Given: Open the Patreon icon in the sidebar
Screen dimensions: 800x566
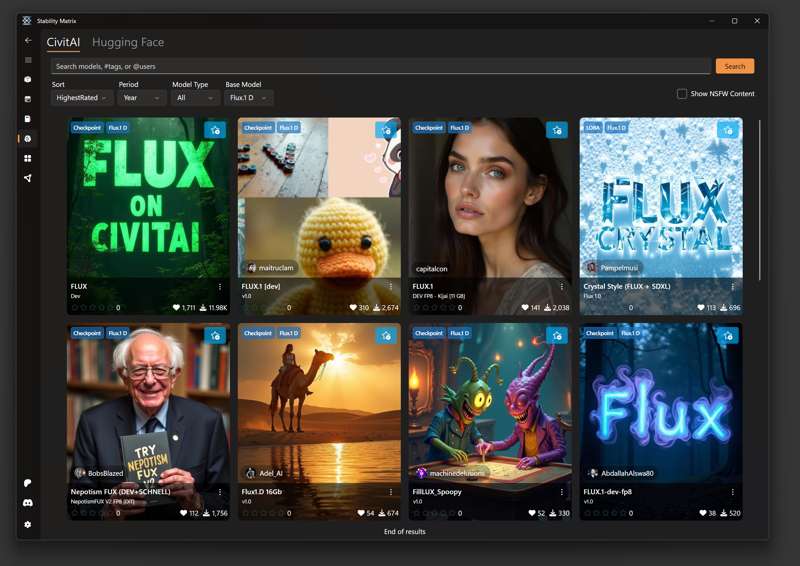Looking at the screenshot, I should (28, 483).
